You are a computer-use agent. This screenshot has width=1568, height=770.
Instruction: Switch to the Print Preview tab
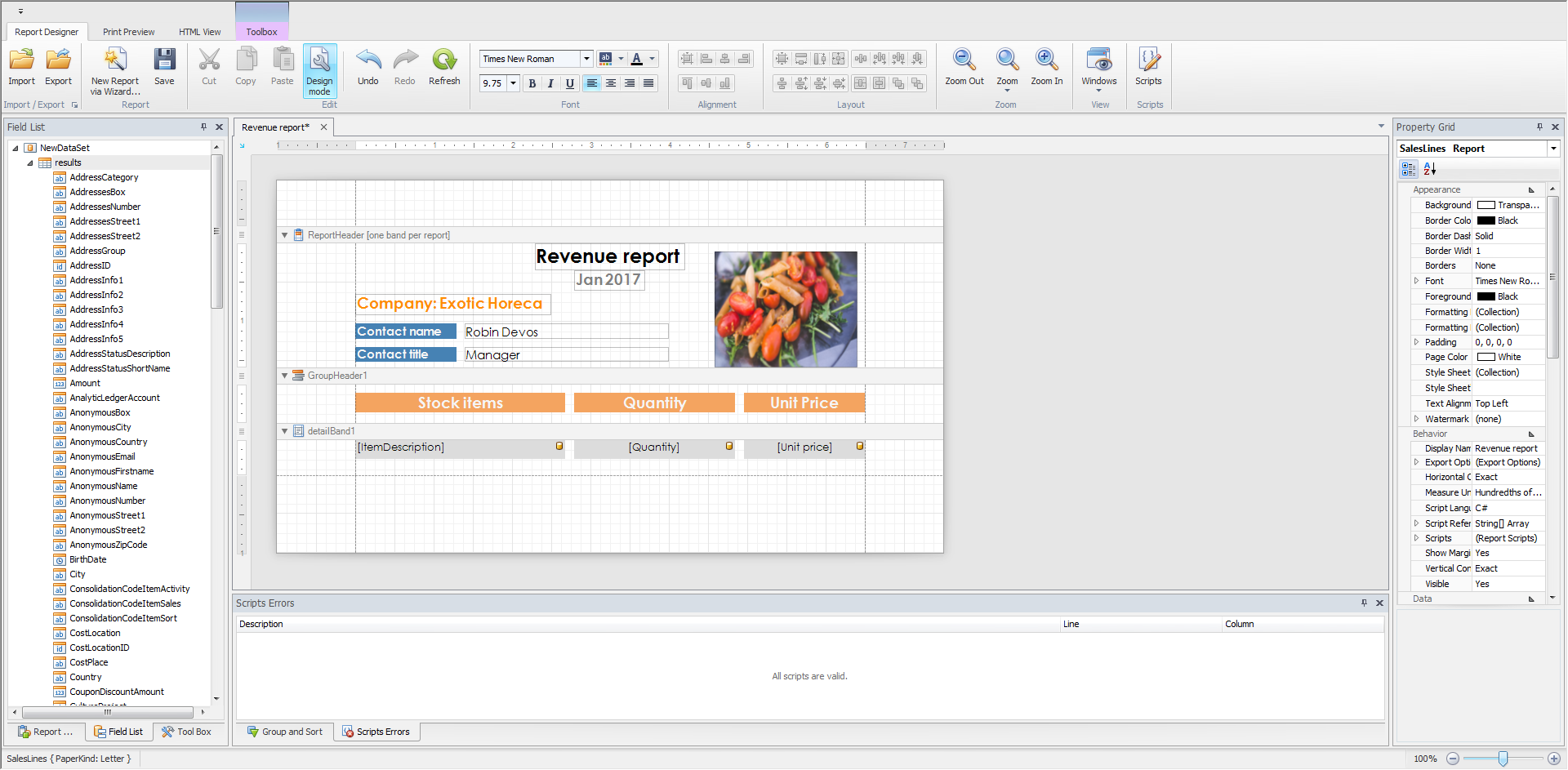128,32
